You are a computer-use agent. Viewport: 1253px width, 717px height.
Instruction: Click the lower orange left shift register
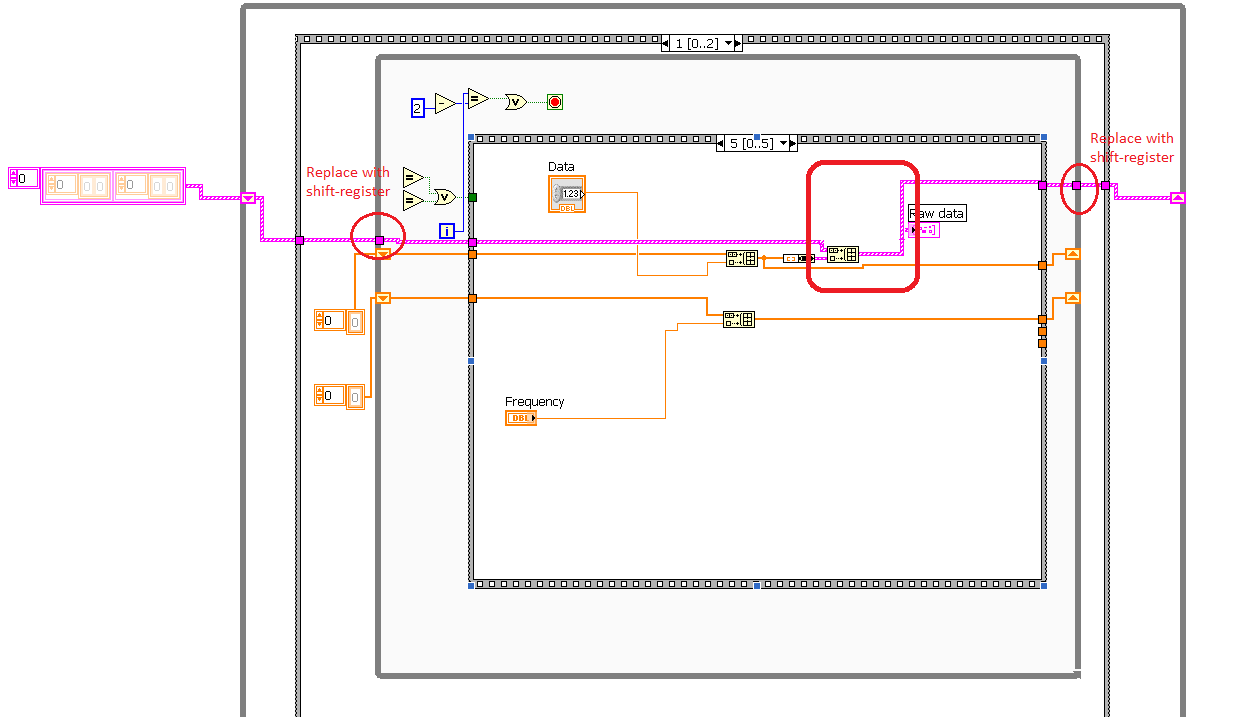click(x=383, y=297)
